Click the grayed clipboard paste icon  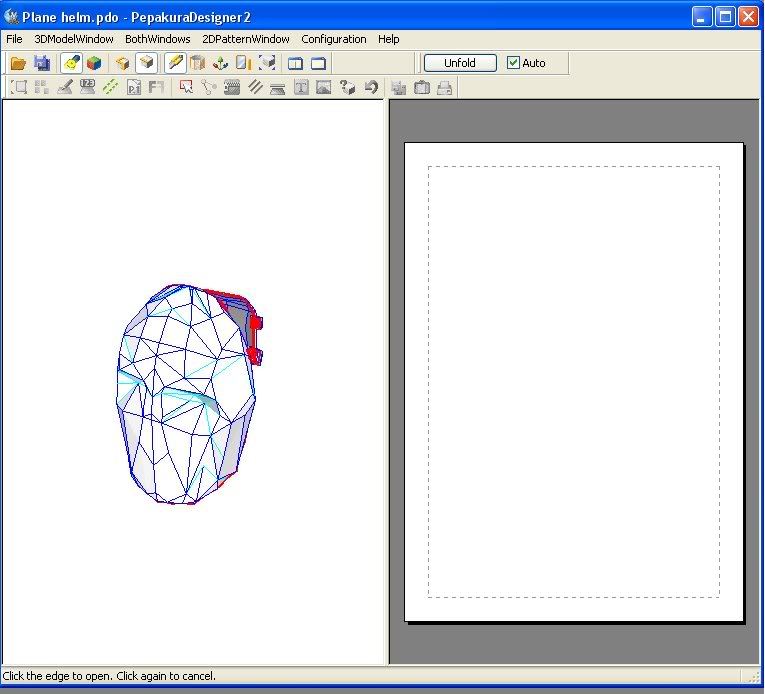coord(422,88)
